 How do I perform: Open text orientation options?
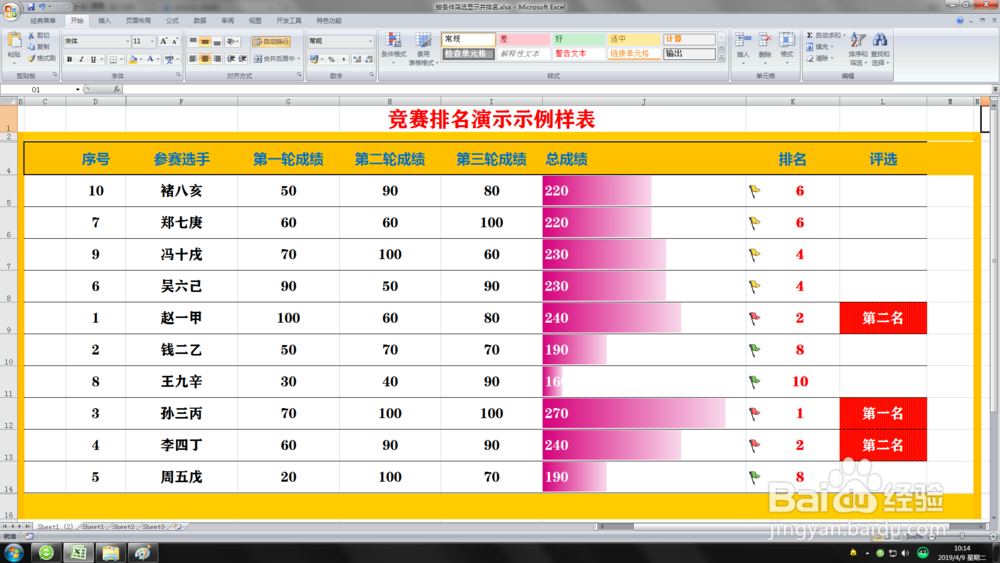pyautogui.click(x=232, y=41)
